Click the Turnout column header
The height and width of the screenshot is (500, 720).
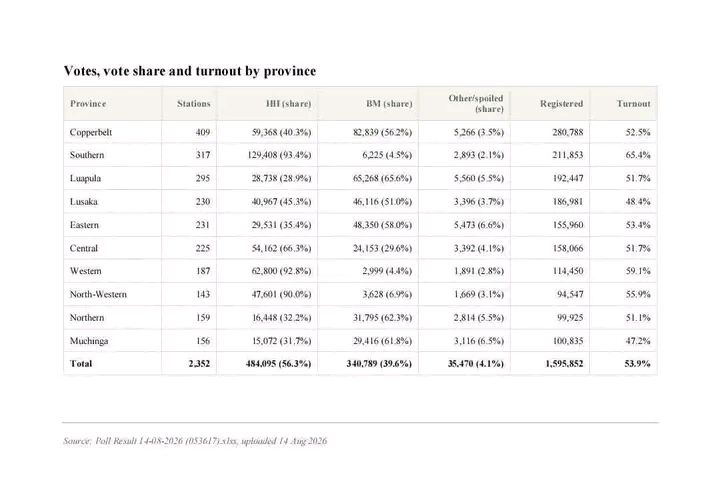click(x=633, y=104)
